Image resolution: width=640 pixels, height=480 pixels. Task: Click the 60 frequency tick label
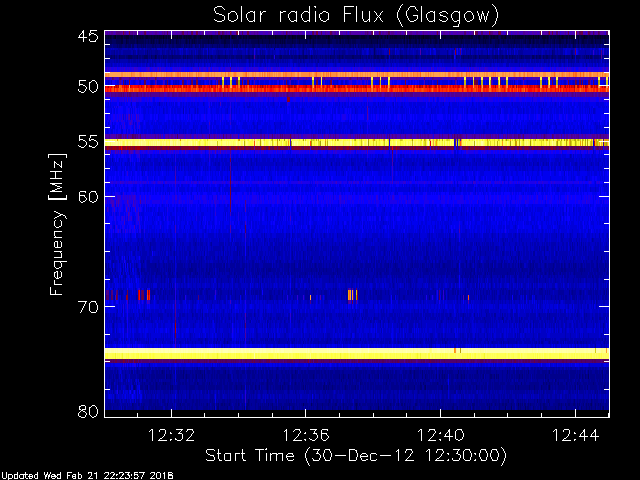point(88,196)
